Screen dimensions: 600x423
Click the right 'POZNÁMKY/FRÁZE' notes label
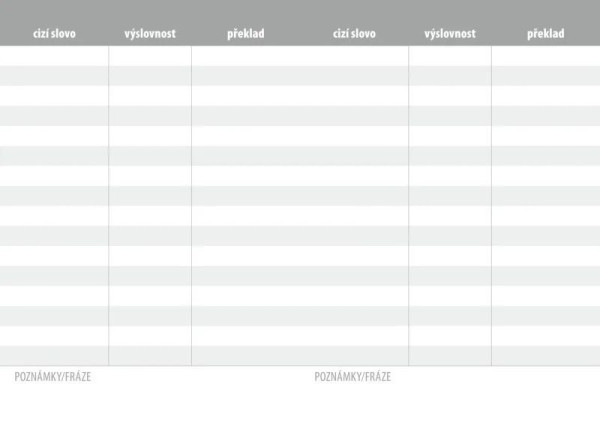[353, 377]
